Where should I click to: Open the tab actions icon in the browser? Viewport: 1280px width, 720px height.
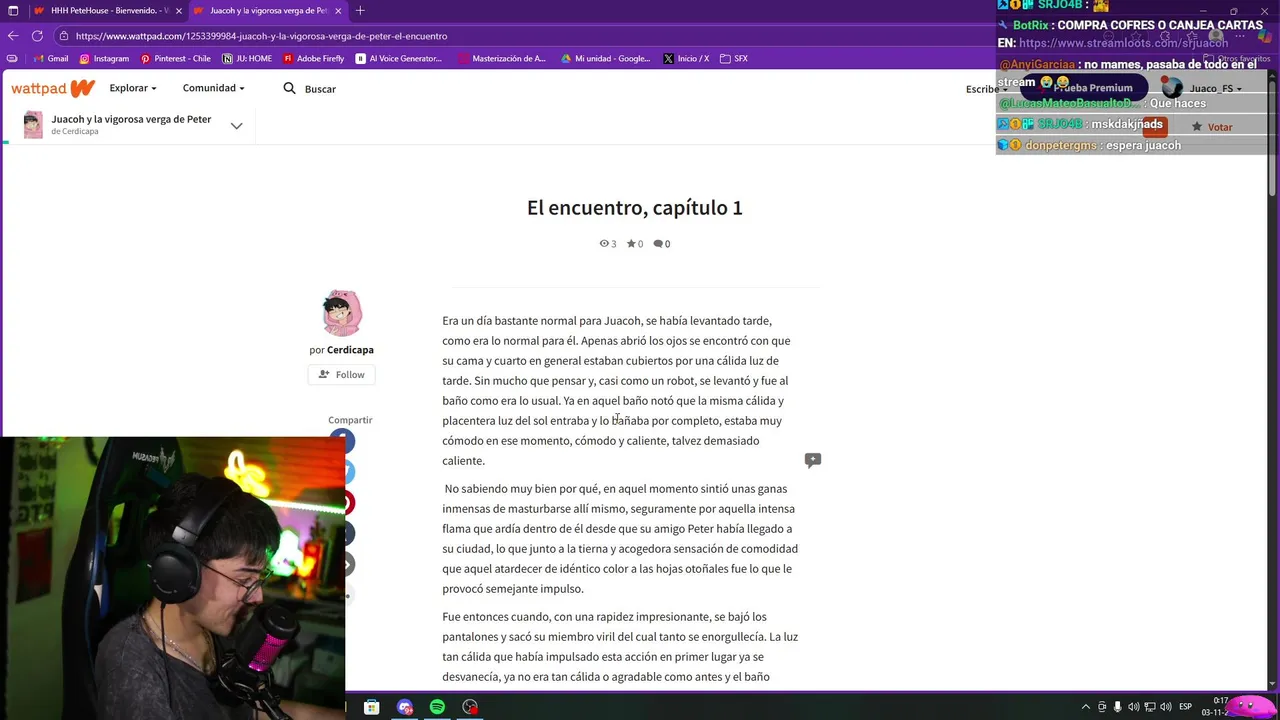point(13,11)
